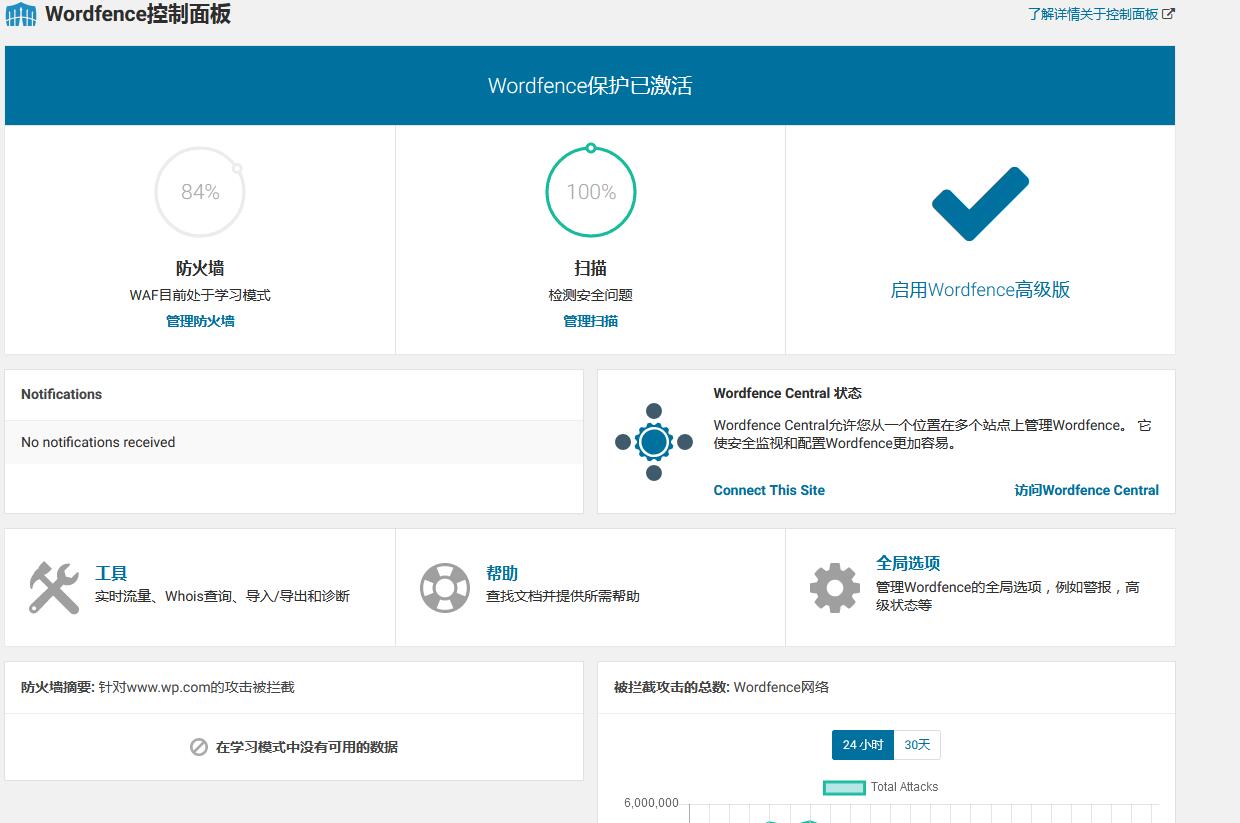This screenshot has height=823, width=1240.
Task: Click the 扫描 title under 100% circle
Action: pos(591,268)
